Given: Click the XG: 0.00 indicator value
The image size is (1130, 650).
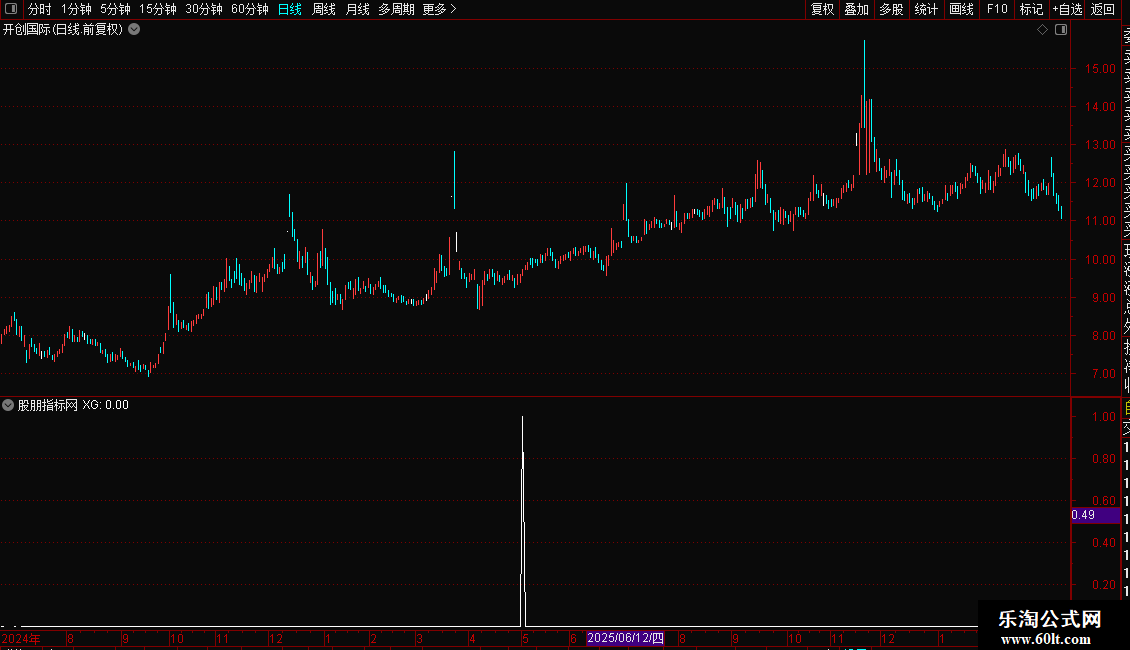Looking at the screenshot, I should [x=105, y=405].
